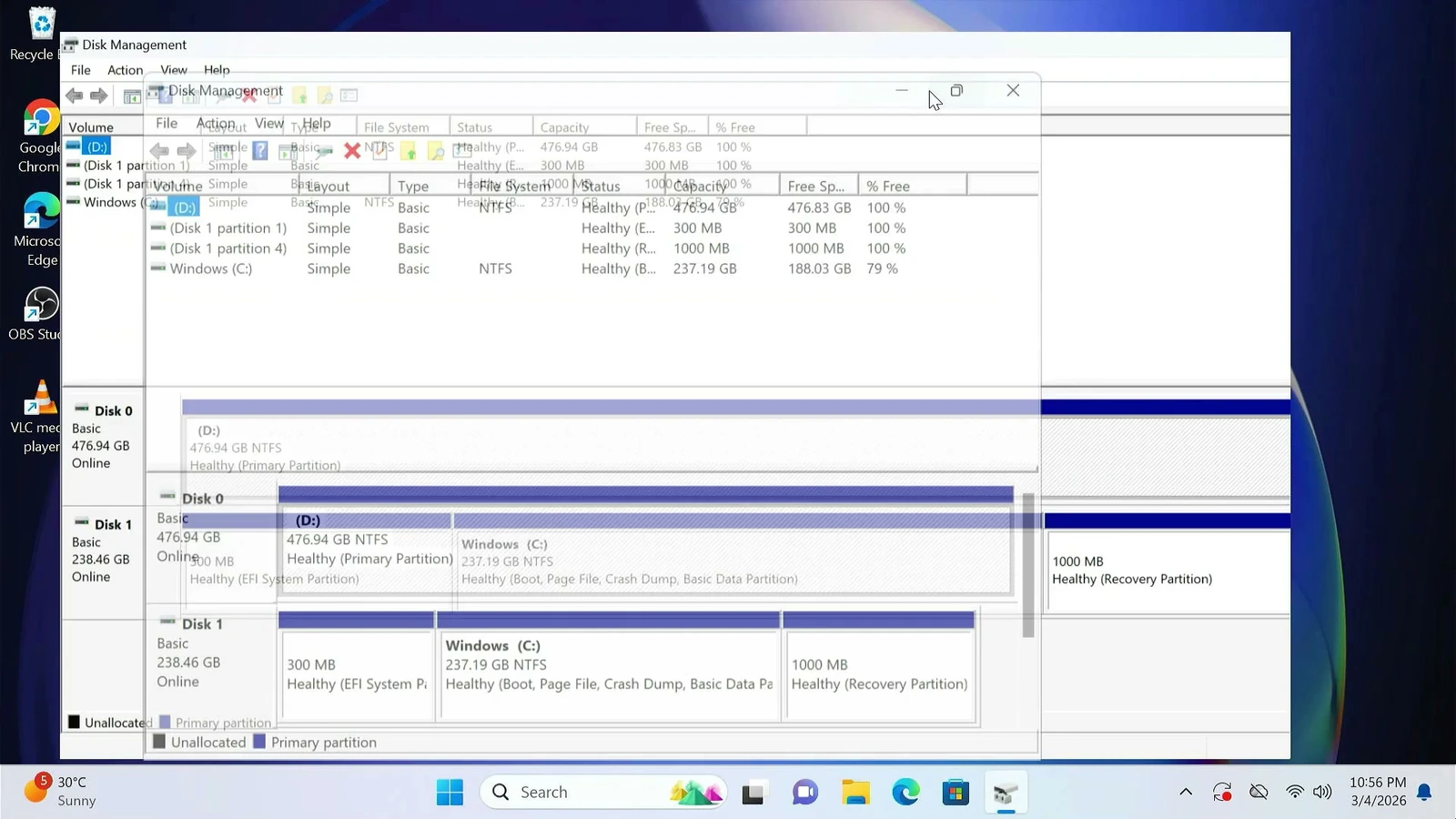Click Disk 1 label in front window
This screenshot has width=1456, height=819.
(x=202, y=624)
